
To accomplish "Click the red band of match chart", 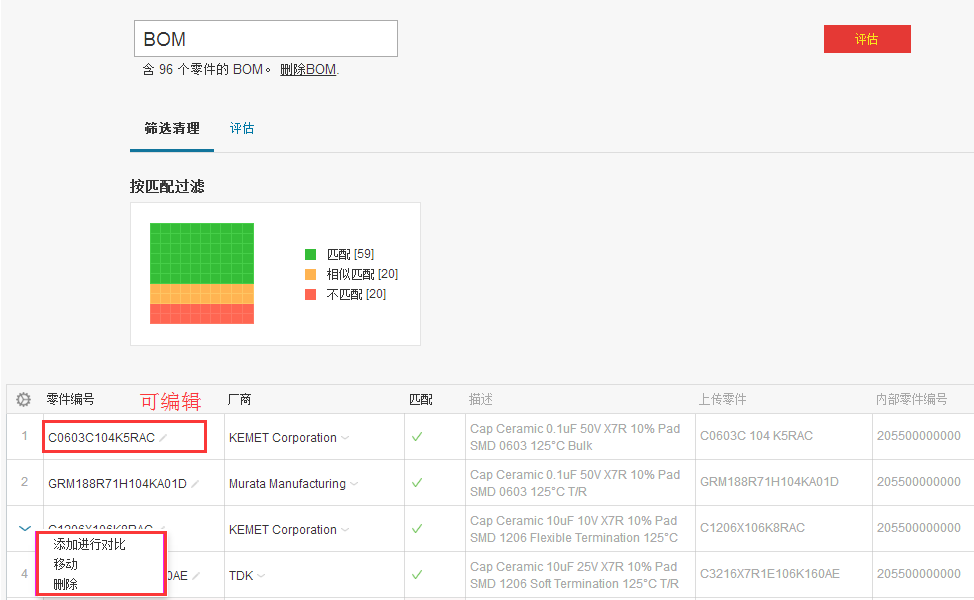I will point(202,314).
